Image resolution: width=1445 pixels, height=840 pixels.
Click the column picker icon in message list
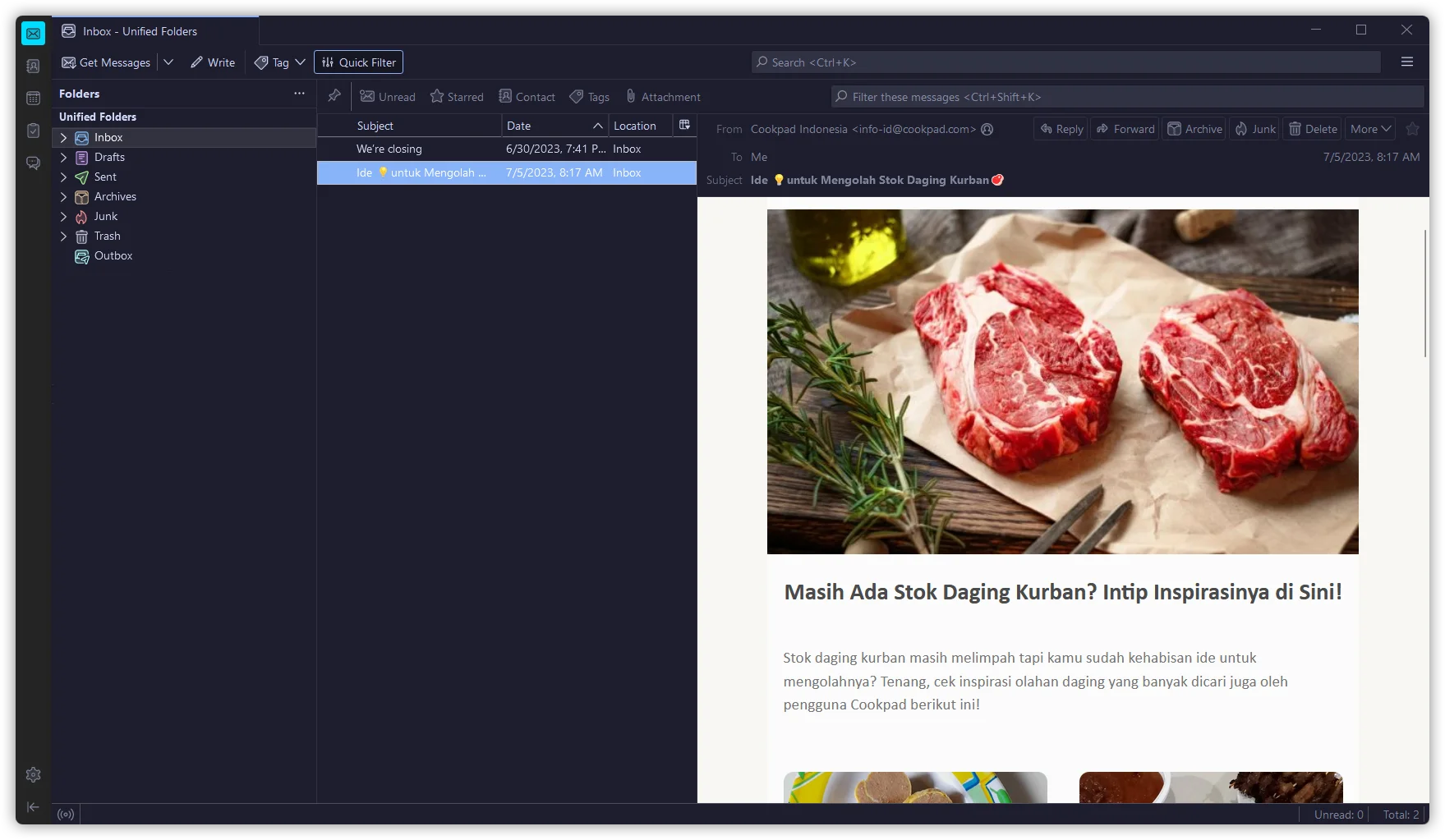(x=684, y=125)
